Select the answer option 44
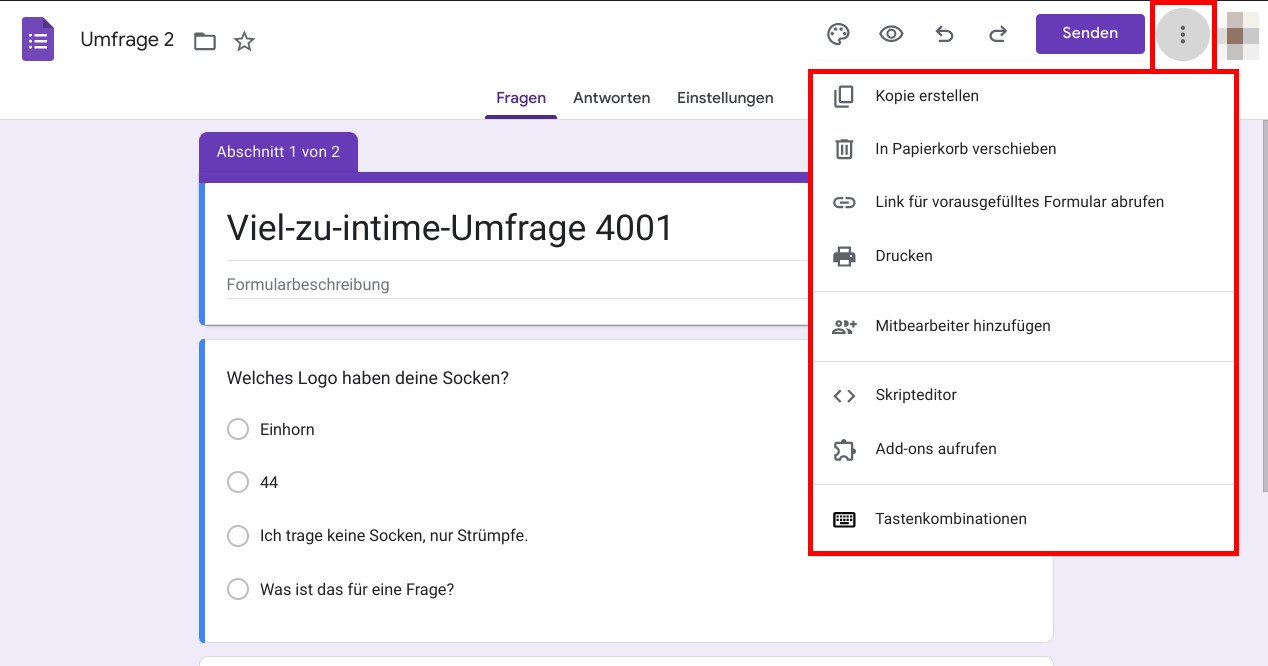1268x666 pixels. pyautogui.click(x=238, y=482)
